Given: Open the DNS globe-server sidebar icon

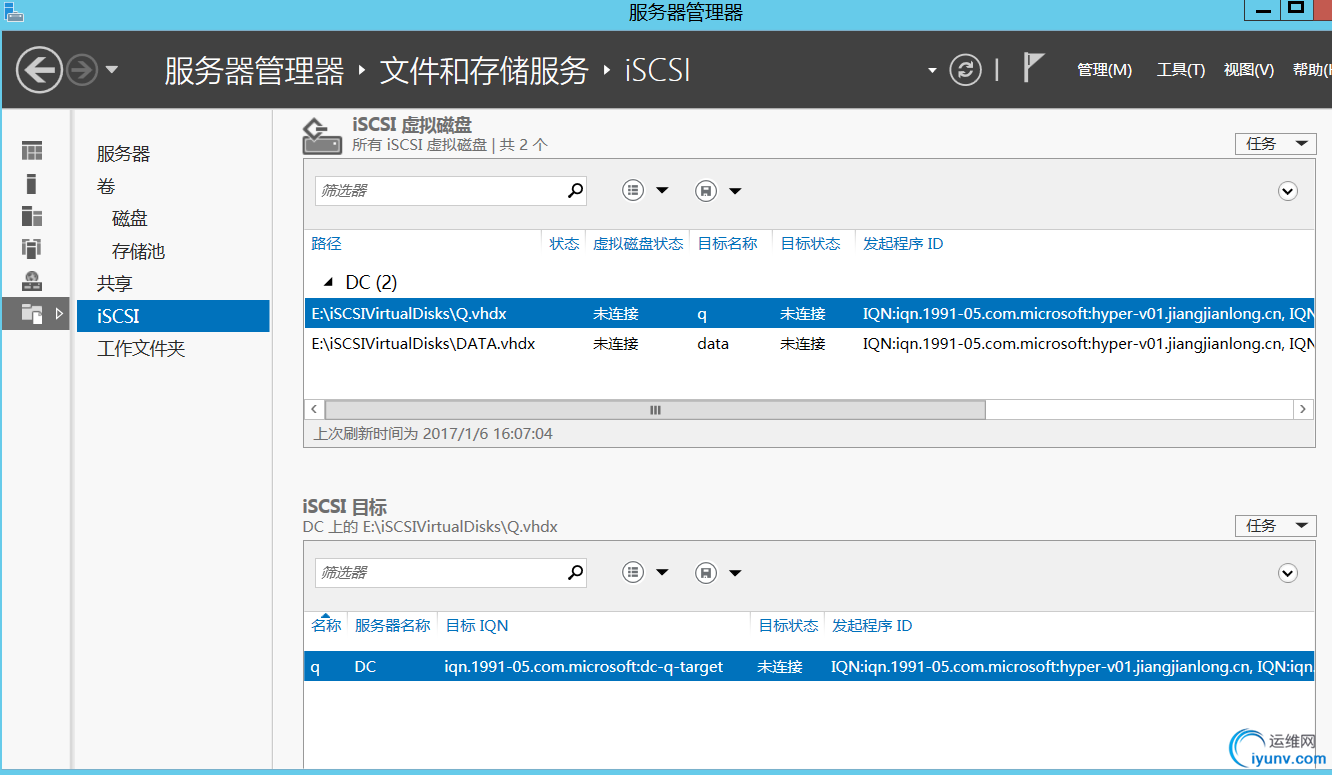Looking at the screenshot, I should point(33,281).
